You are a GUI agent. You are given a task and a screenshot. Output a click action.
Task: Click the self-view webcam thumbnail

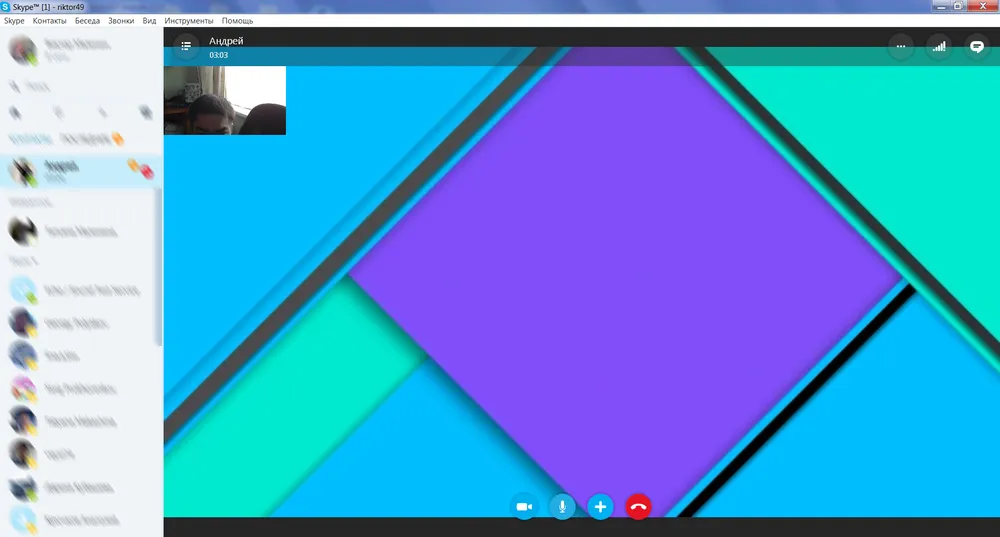tap(225, 100)
